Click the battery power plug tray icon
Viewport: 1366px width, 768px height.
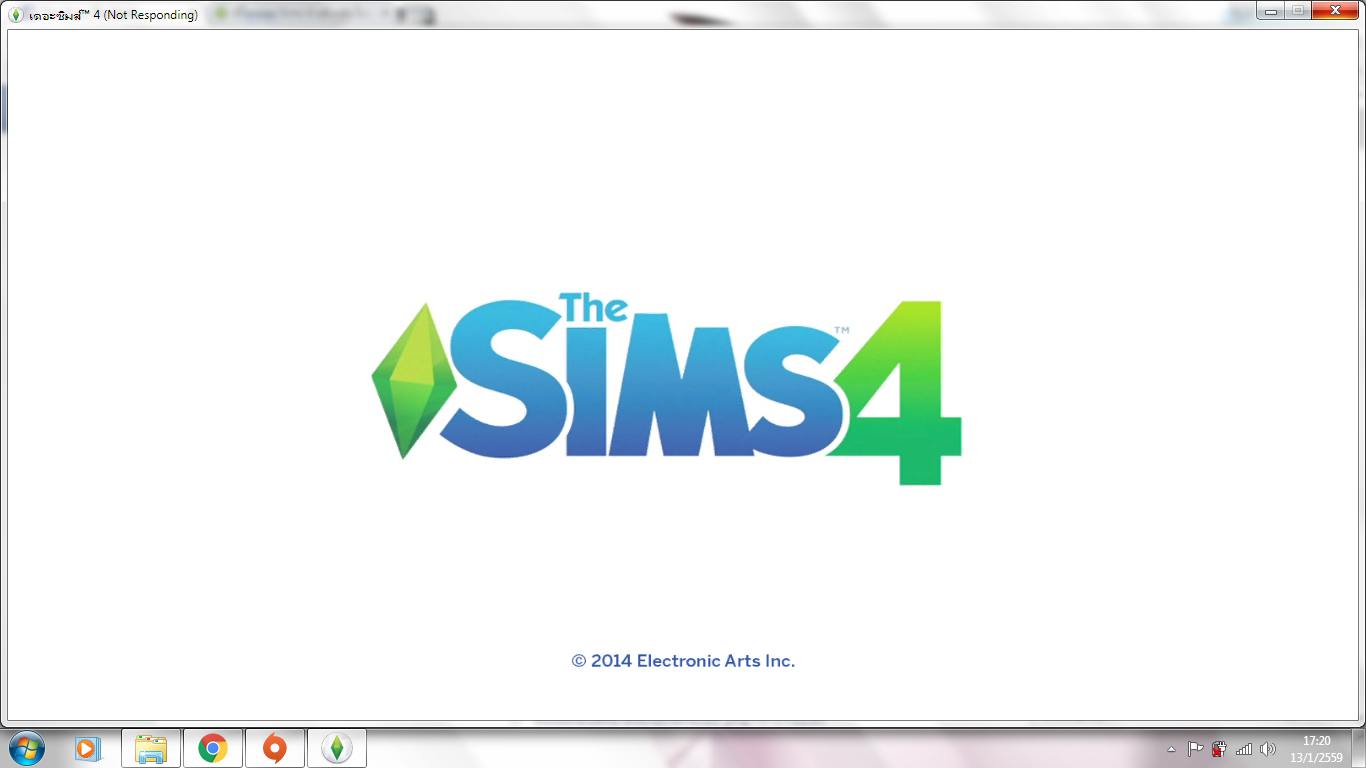click(x=1219, y=749)
